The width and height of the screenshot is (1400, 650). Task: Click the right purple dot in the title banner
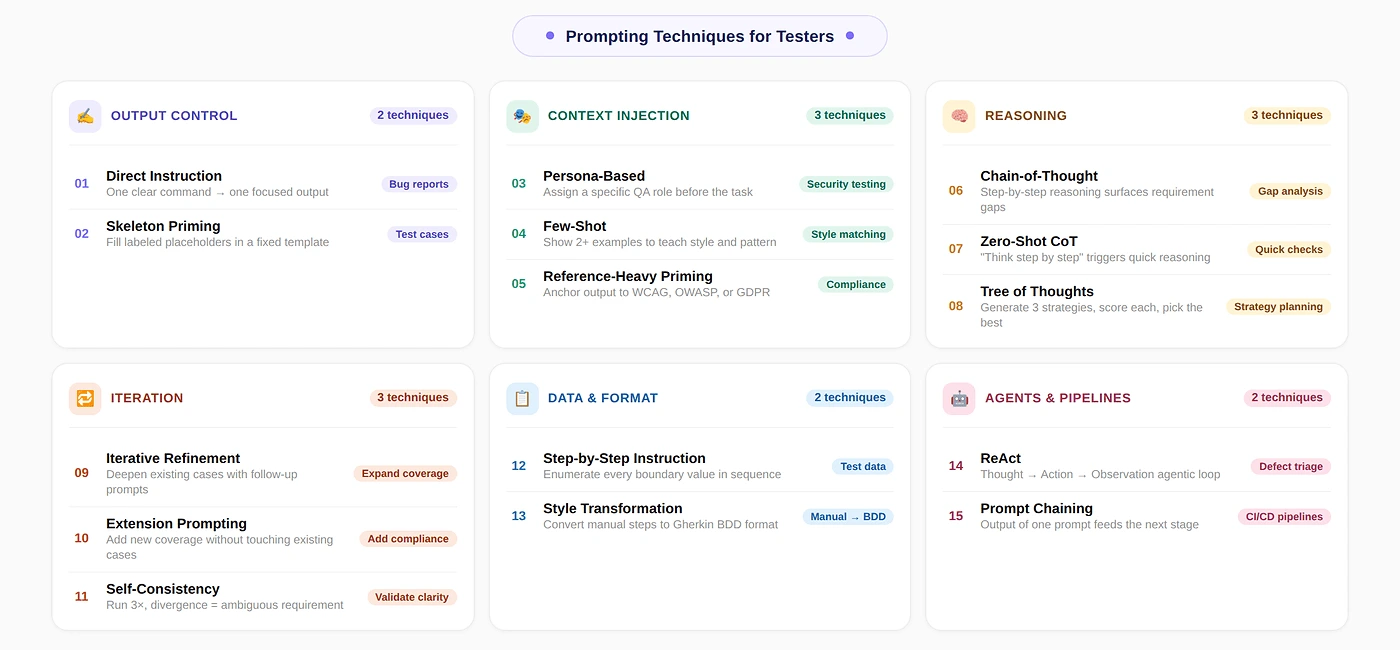(849, 35)
